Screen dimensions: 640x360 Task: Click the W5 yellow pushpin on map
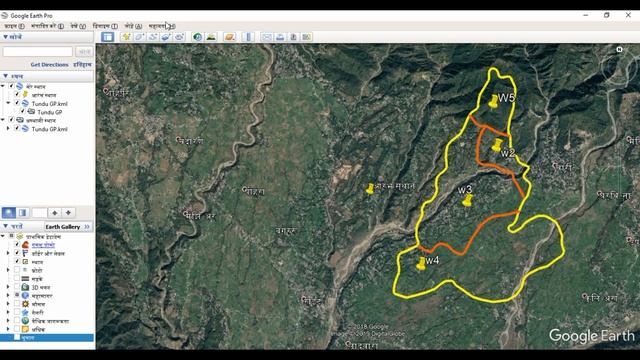tap(494, 101)
